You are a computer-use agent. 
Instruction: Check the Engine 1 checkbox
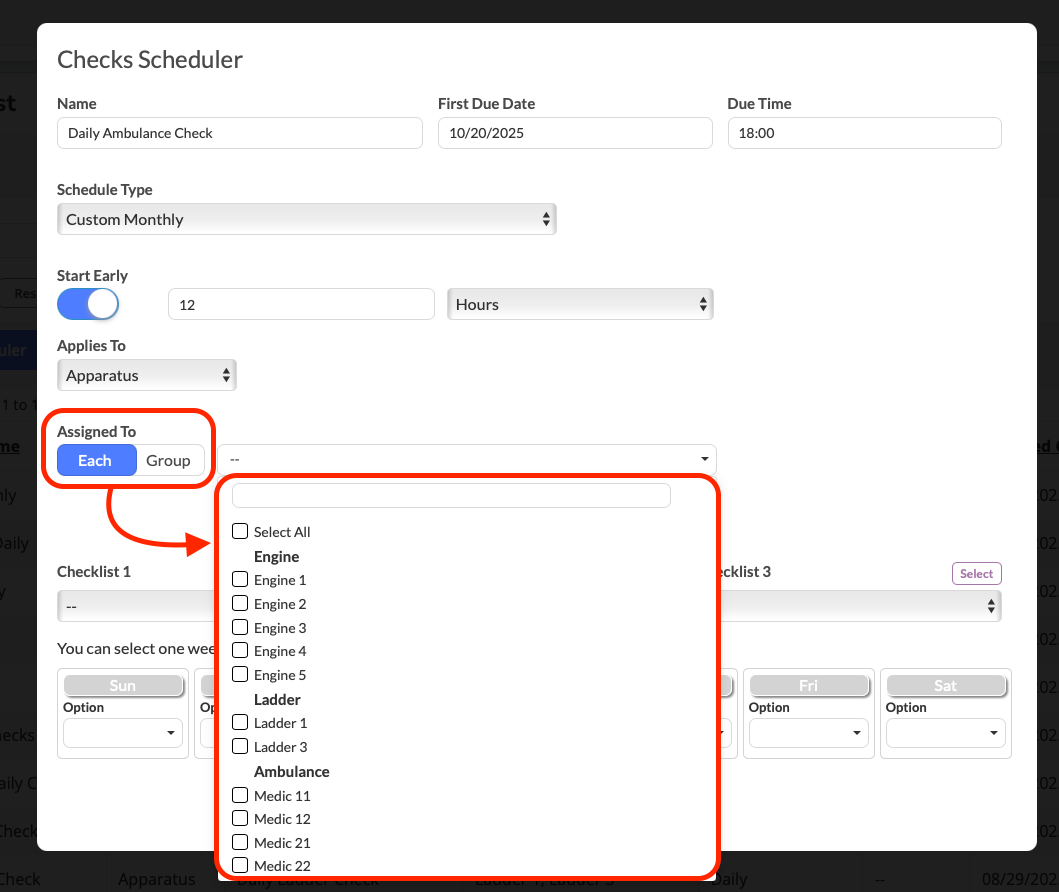pos(240,580)
